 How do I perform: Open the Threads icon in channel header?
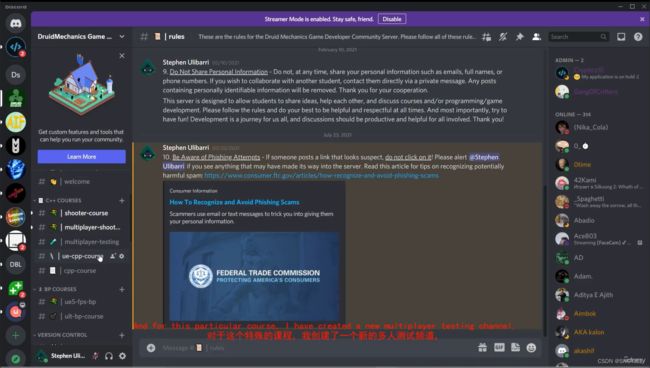tap(487, 37)
